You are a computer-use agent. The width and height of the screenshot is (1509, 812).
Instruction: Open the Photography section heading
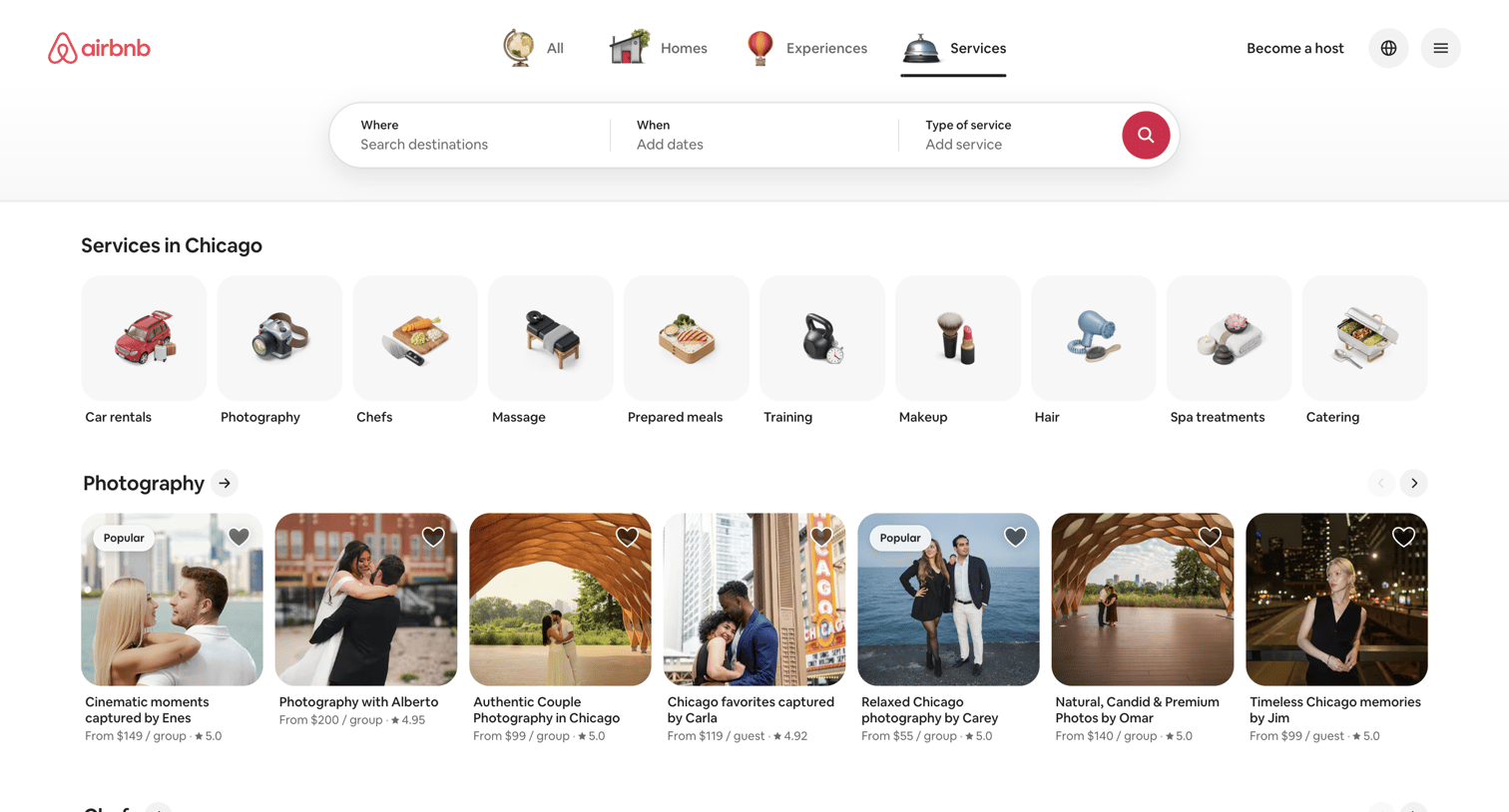click(144, 483)
